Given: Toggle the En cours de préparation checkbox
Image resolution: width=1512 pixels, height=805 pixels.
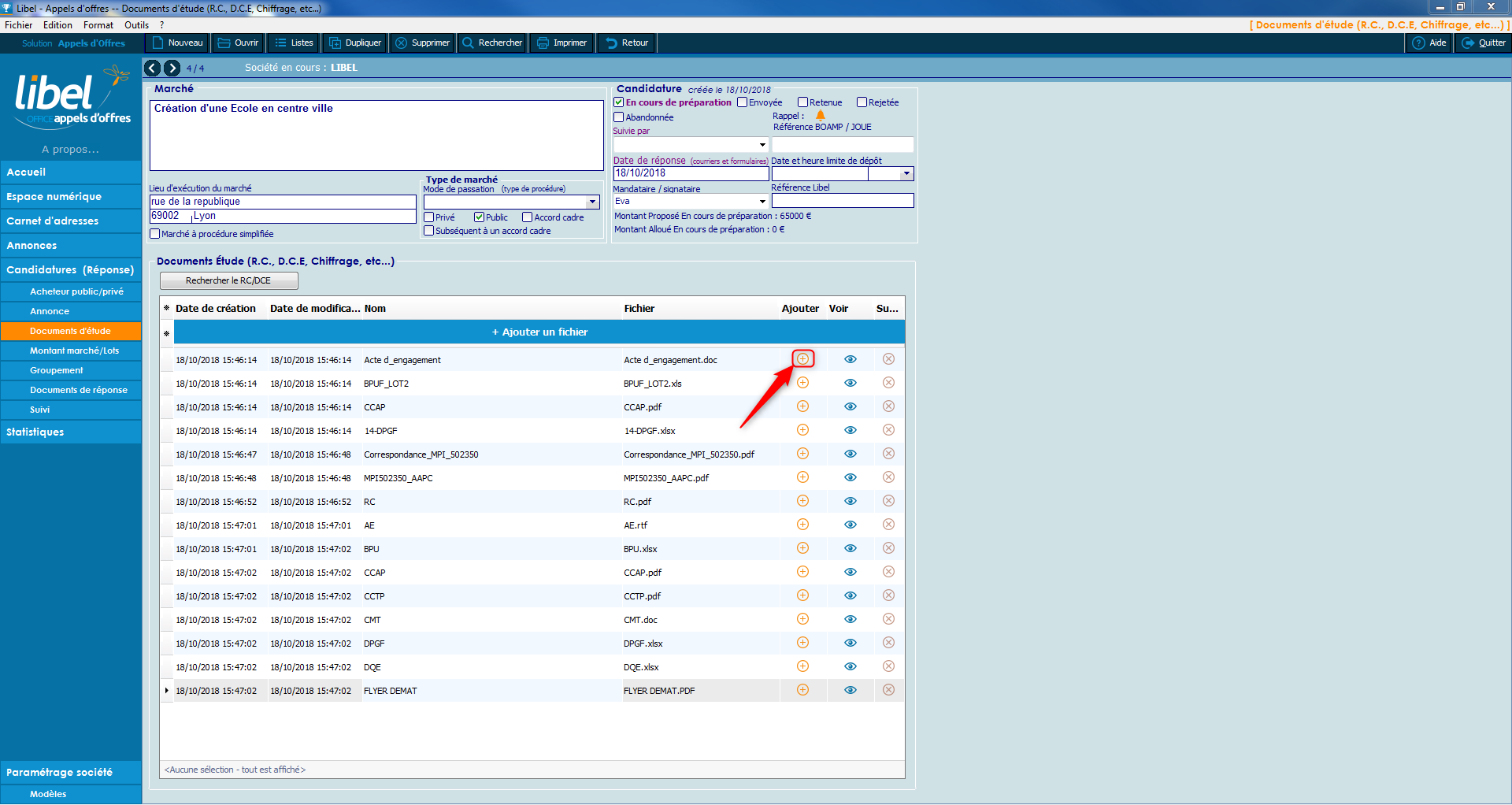Looking at the screenshot, I should point(619,102).
